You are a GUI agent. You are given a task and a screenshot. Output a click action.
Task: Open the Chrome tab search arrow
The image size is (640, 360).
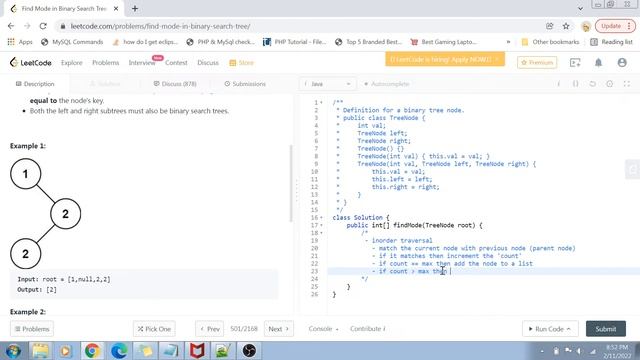580,8
